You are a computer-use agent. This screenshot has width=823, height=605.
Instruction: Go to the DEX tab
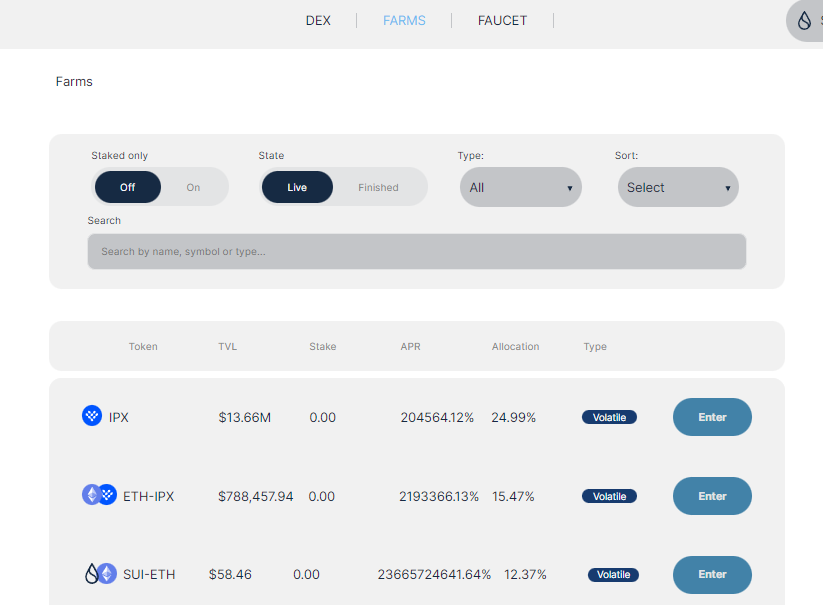coord(318,20)
